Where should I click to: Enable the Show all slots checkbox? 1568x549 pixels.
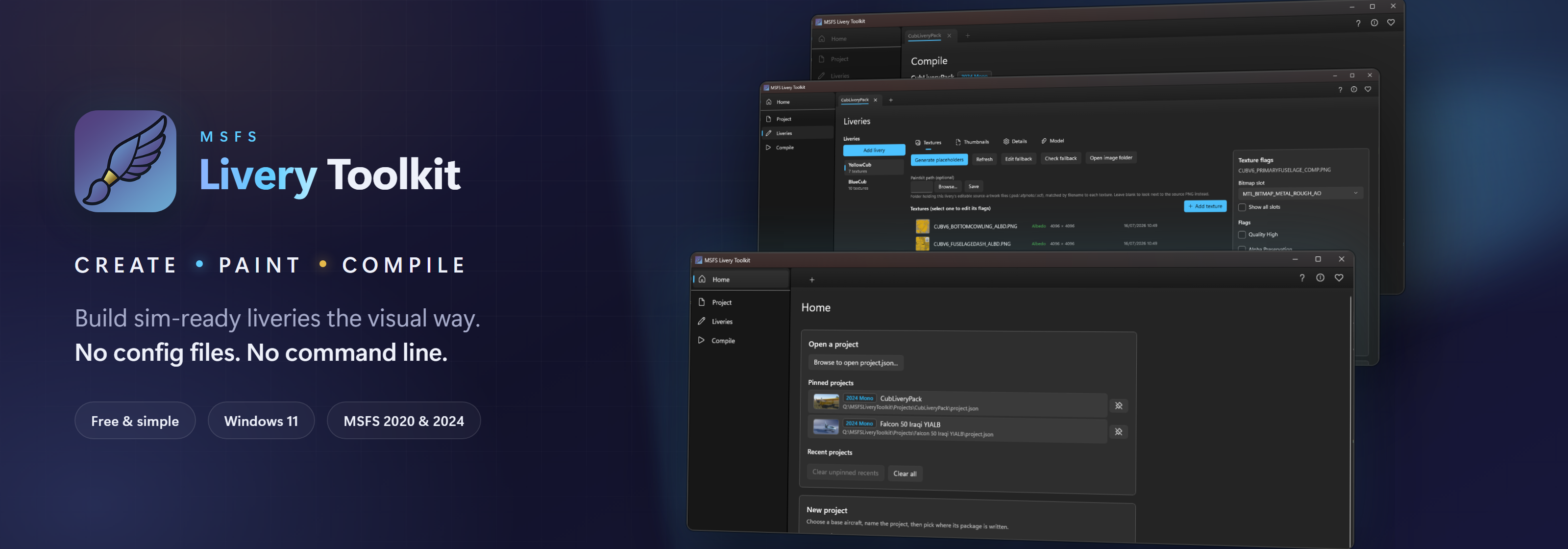(x=1242, y=207)
